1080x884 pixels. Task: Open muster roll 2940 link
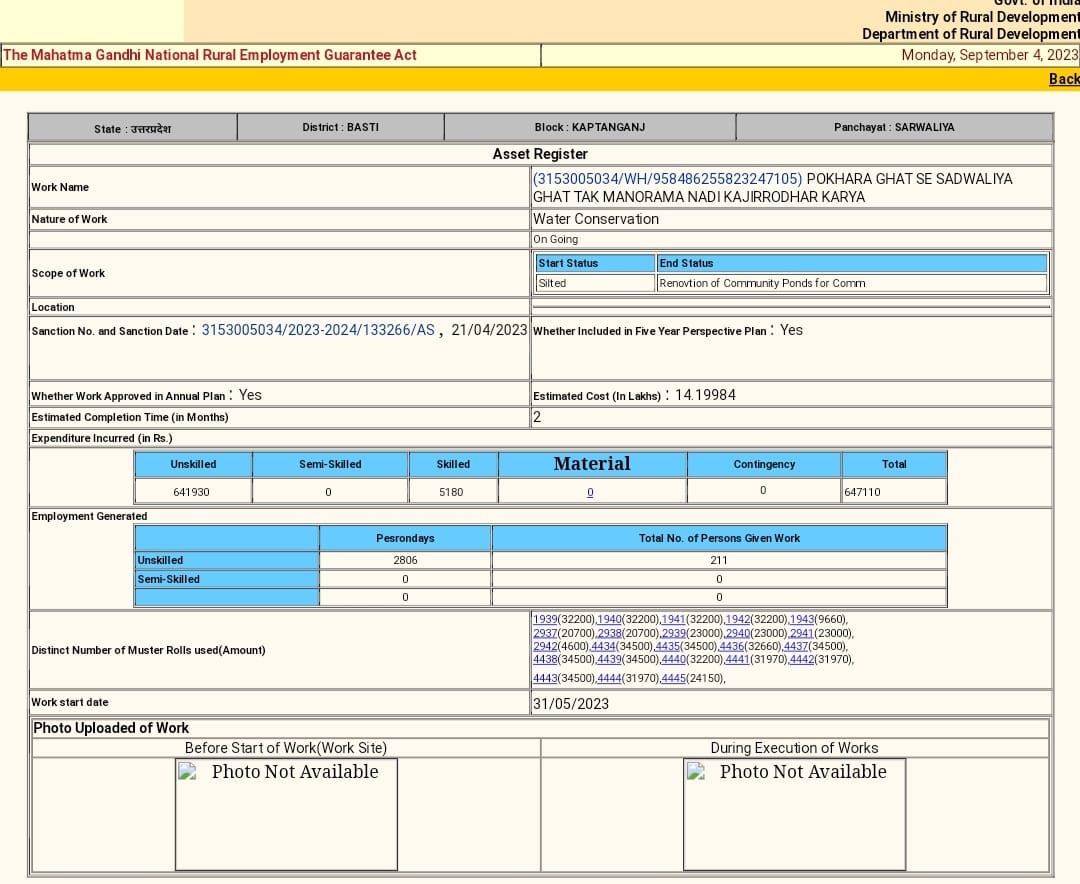coord(738,633)
